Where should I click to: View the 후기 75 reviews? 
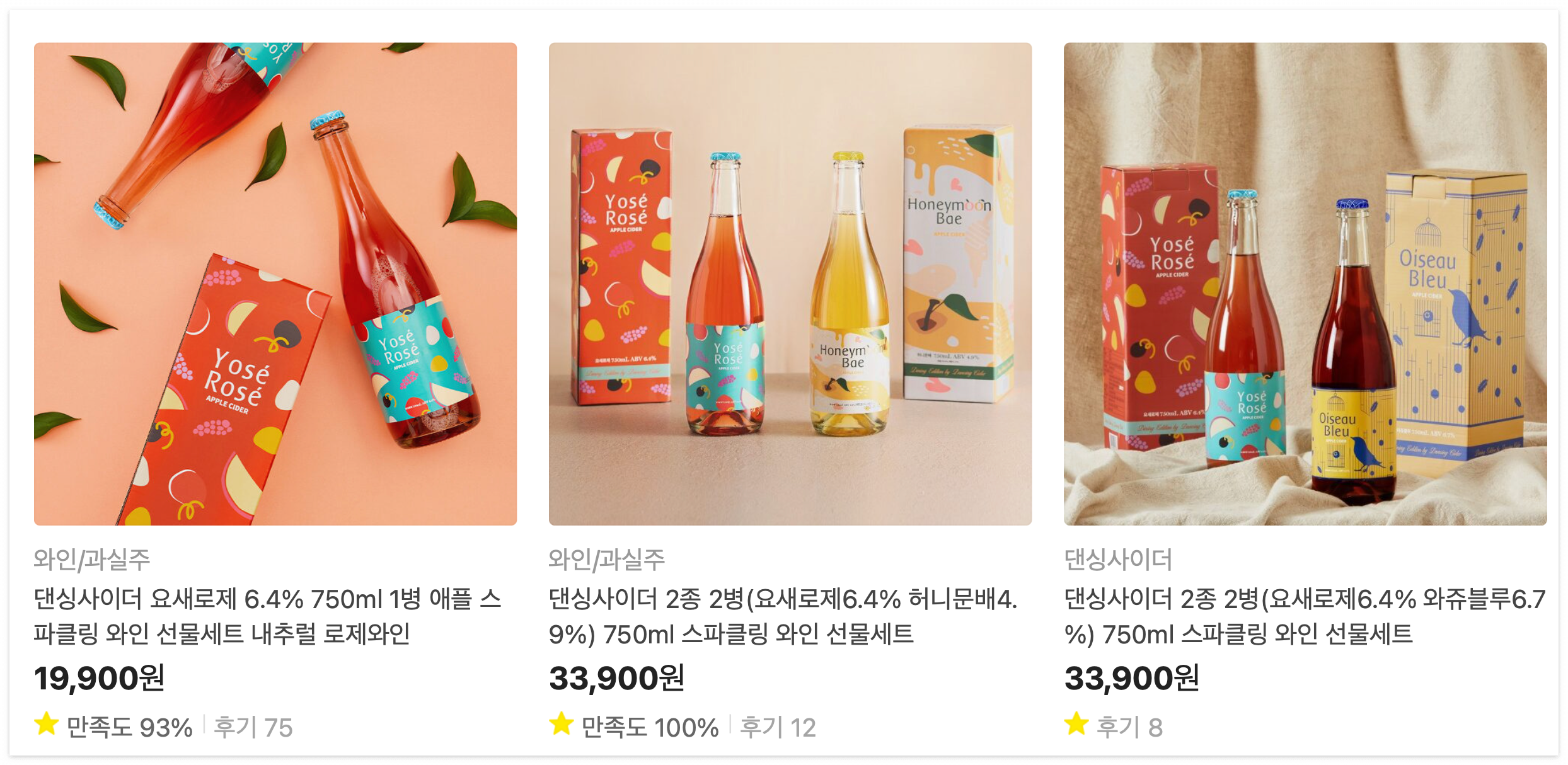253,727
